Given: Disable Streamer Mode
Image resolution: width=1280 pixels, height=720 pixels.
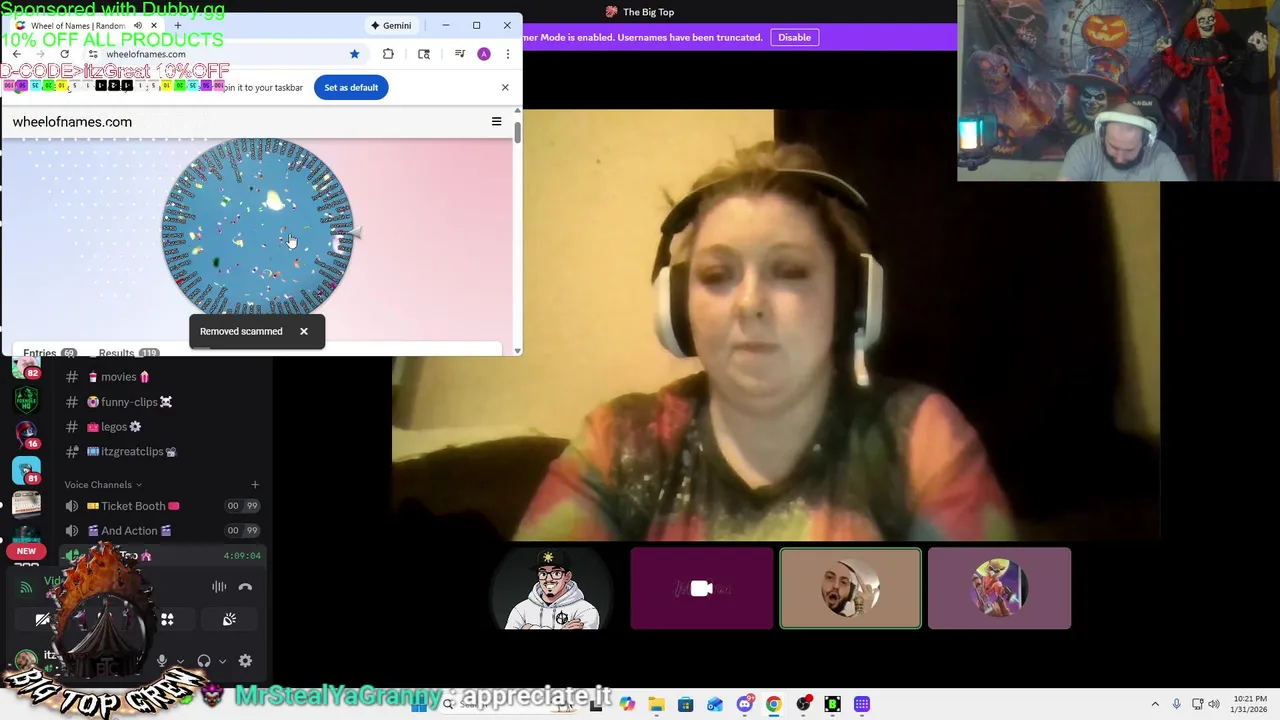Looking at the screenshot, I should [x=794, y=37].
